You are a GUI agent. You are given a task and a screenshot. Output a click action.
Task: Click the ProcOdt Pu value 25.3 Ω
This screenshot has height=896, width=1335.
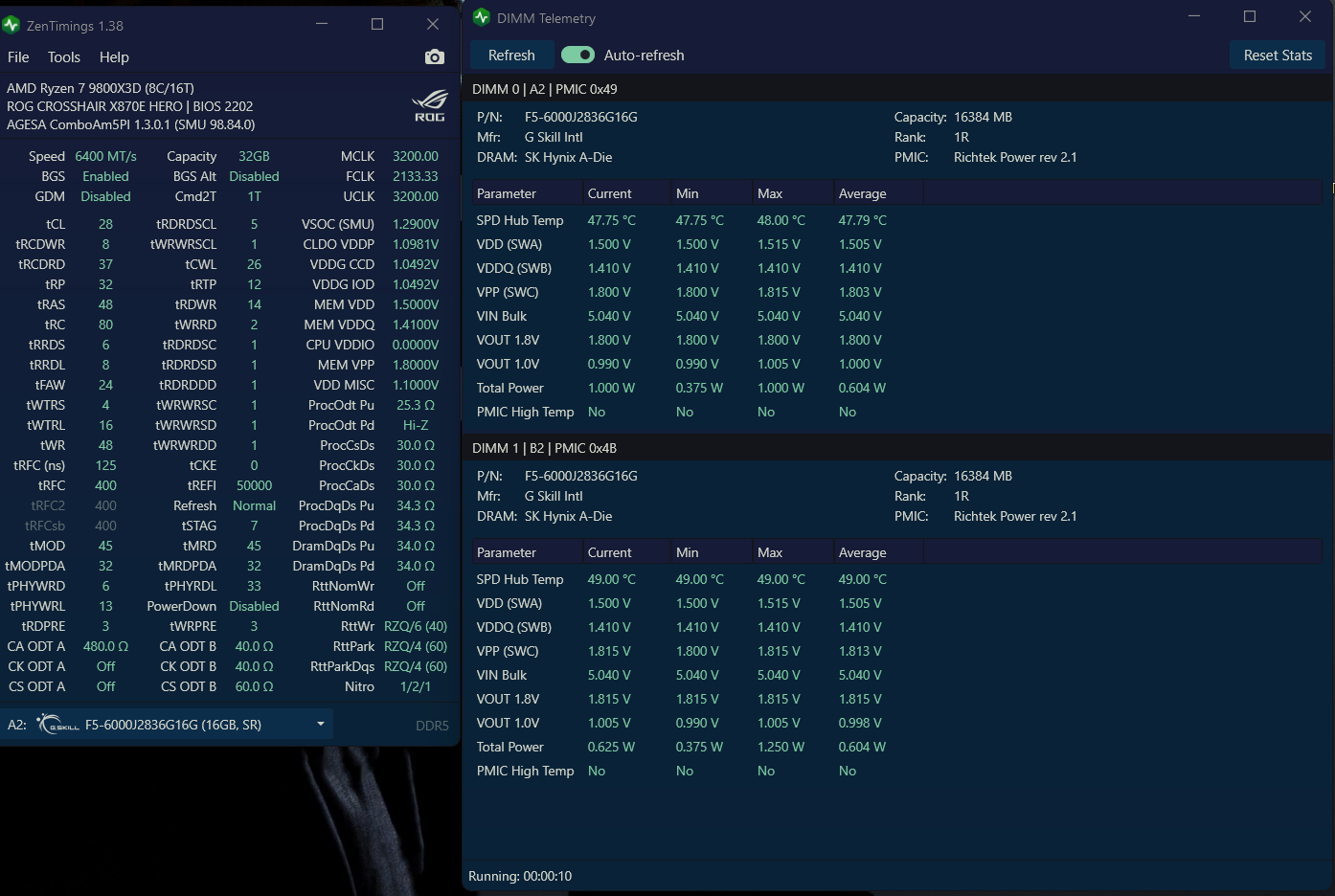pos(416,405)
